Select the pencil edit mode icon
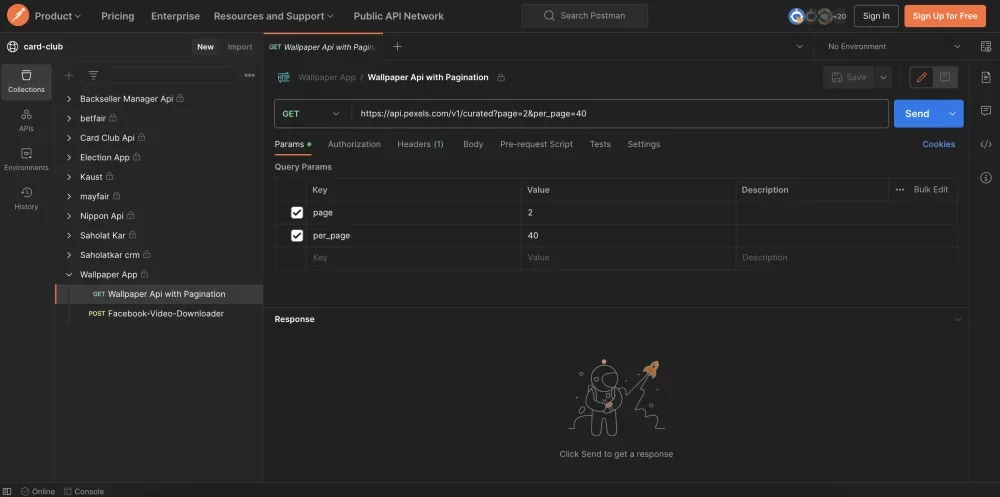The image size is (1000, 497). click(922, 77)
